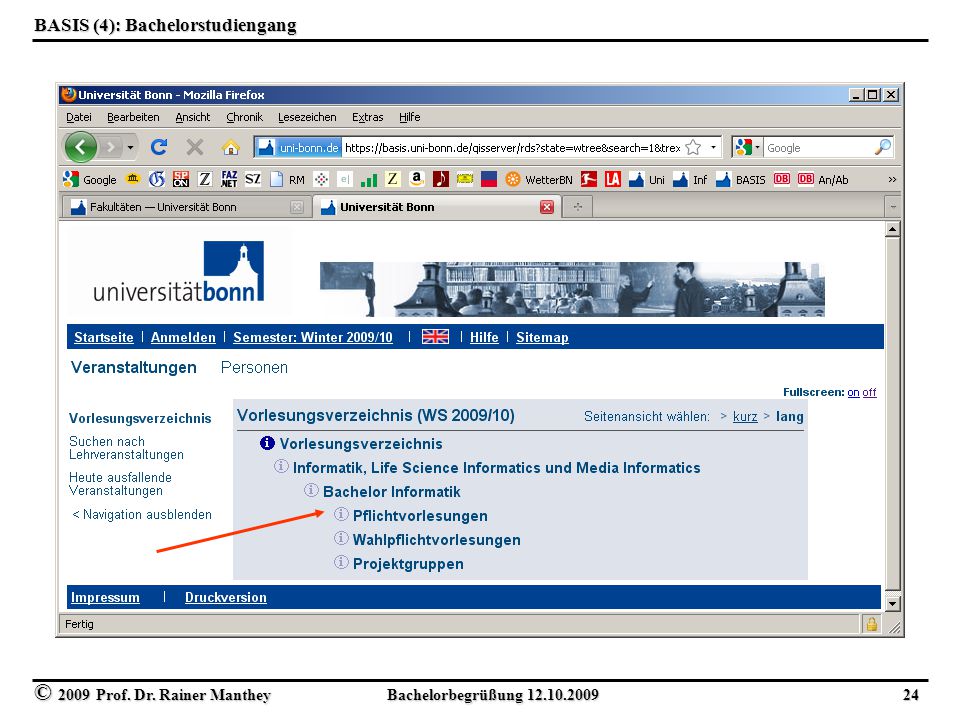
Task: Focus the Google search input field
Action: pyautogui.click(x=819, y=148)
